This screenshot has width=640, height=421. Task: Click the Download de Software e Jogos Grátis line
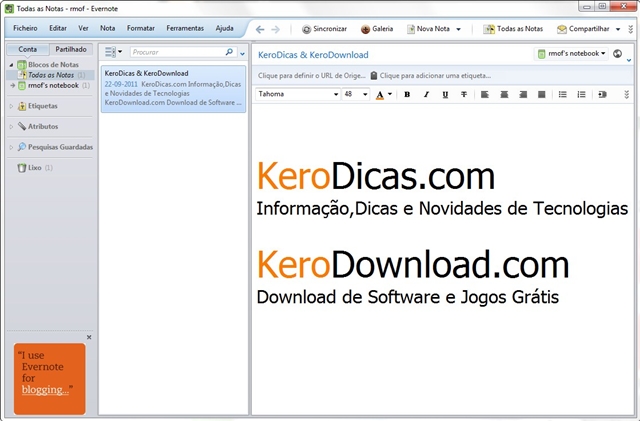407,297
